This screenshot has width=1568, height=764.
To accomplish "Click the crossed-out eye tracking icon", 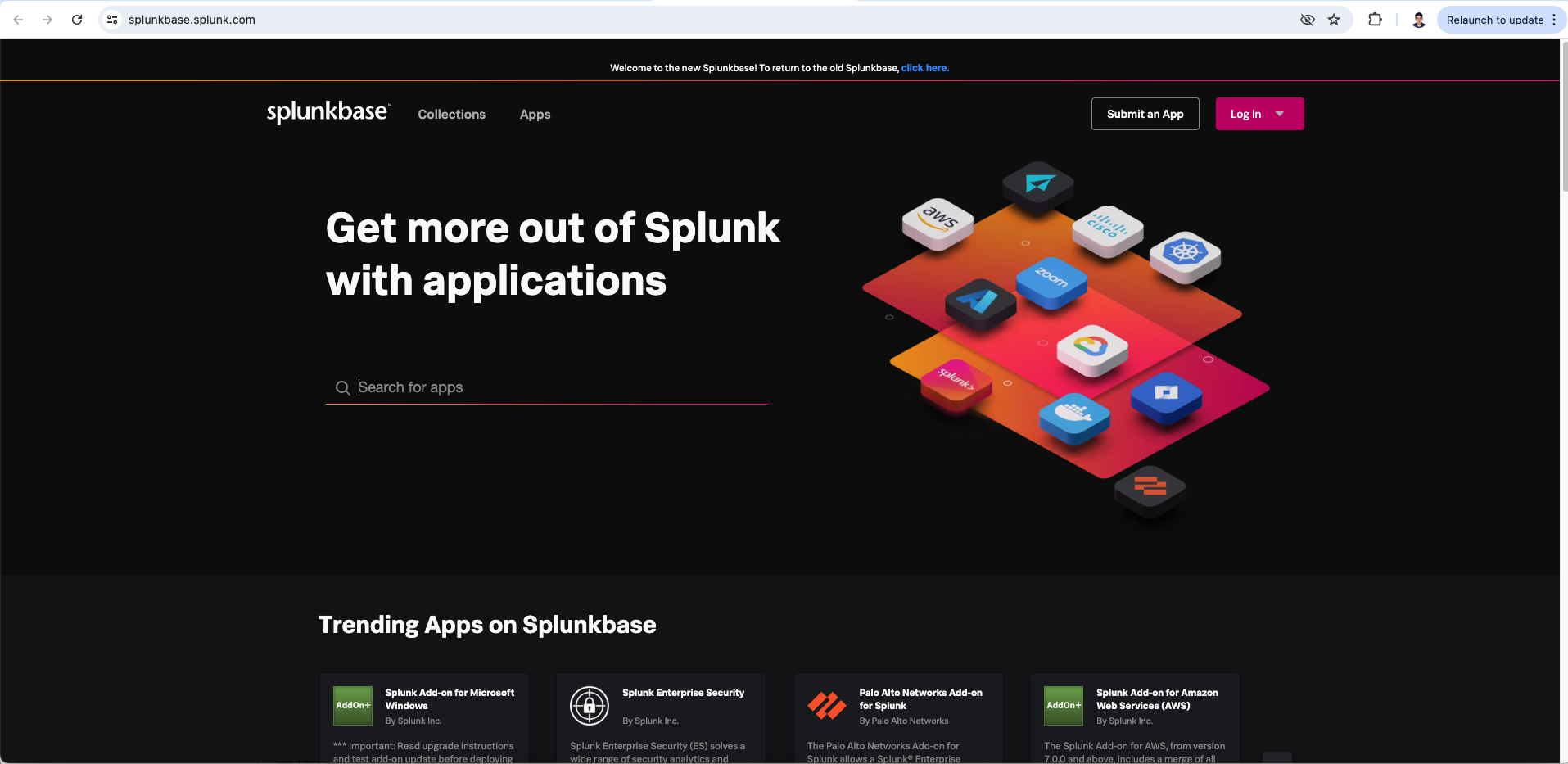I will pyautogui.click(x=1308, y=20).
